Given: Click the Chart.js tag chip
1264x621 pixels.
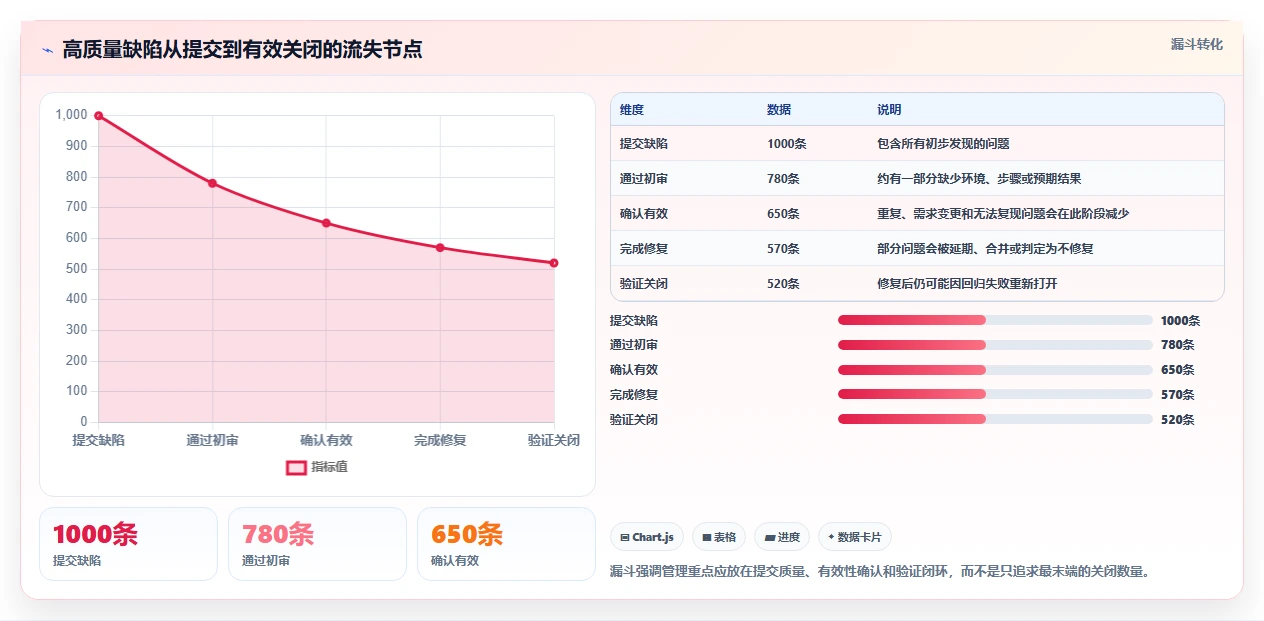Looking at the screenshot, I should point(647,537).
